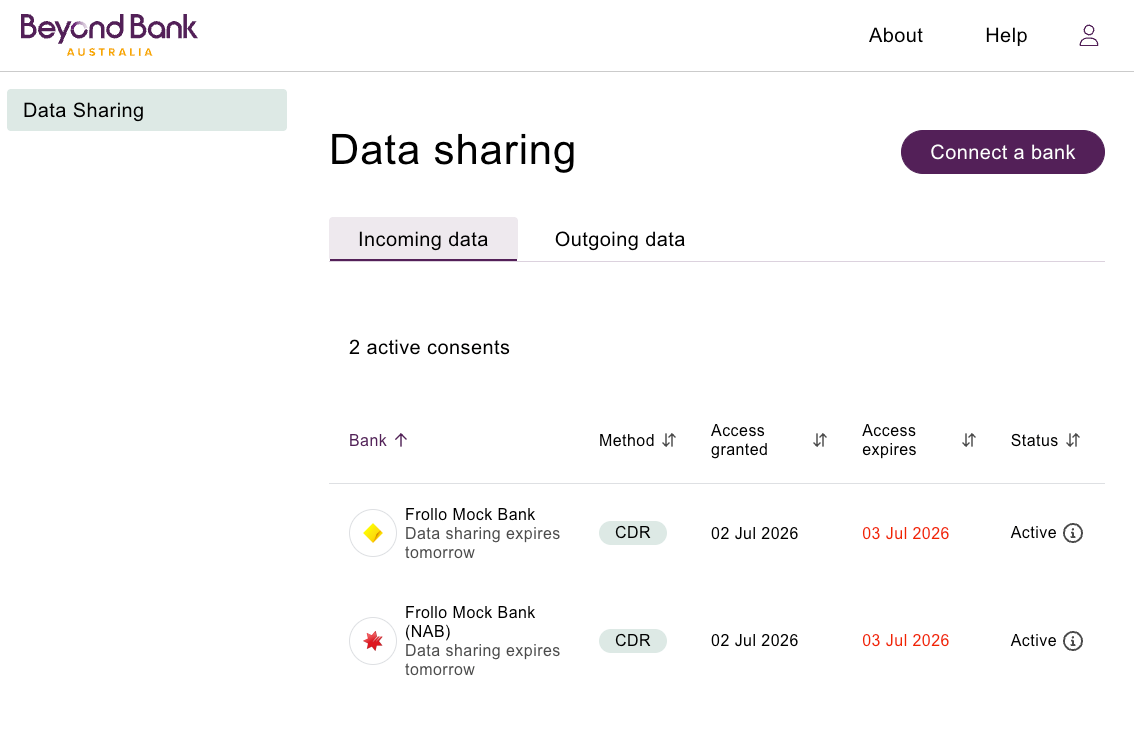This screenshot has width=1134, height=741.
Task: Open the About page
Action: pyautogui.click(x=895, y=35)
